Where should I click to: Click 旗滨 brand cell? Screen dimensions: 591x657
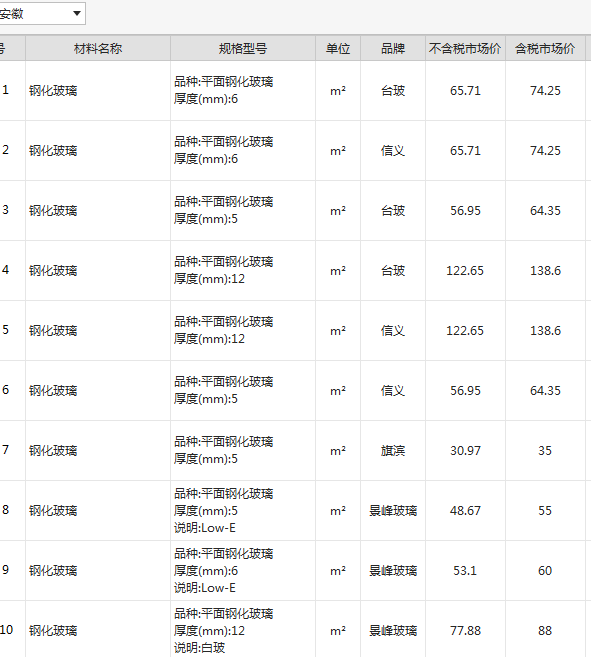pyautogui.click(x=393, y=450)
